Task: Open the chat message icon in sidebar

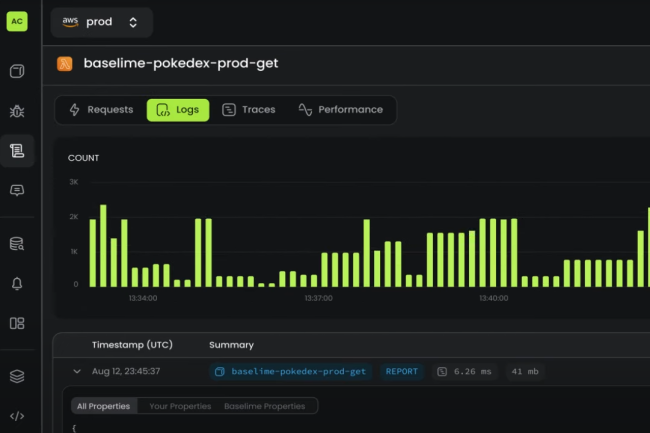Action: point(17,191)
